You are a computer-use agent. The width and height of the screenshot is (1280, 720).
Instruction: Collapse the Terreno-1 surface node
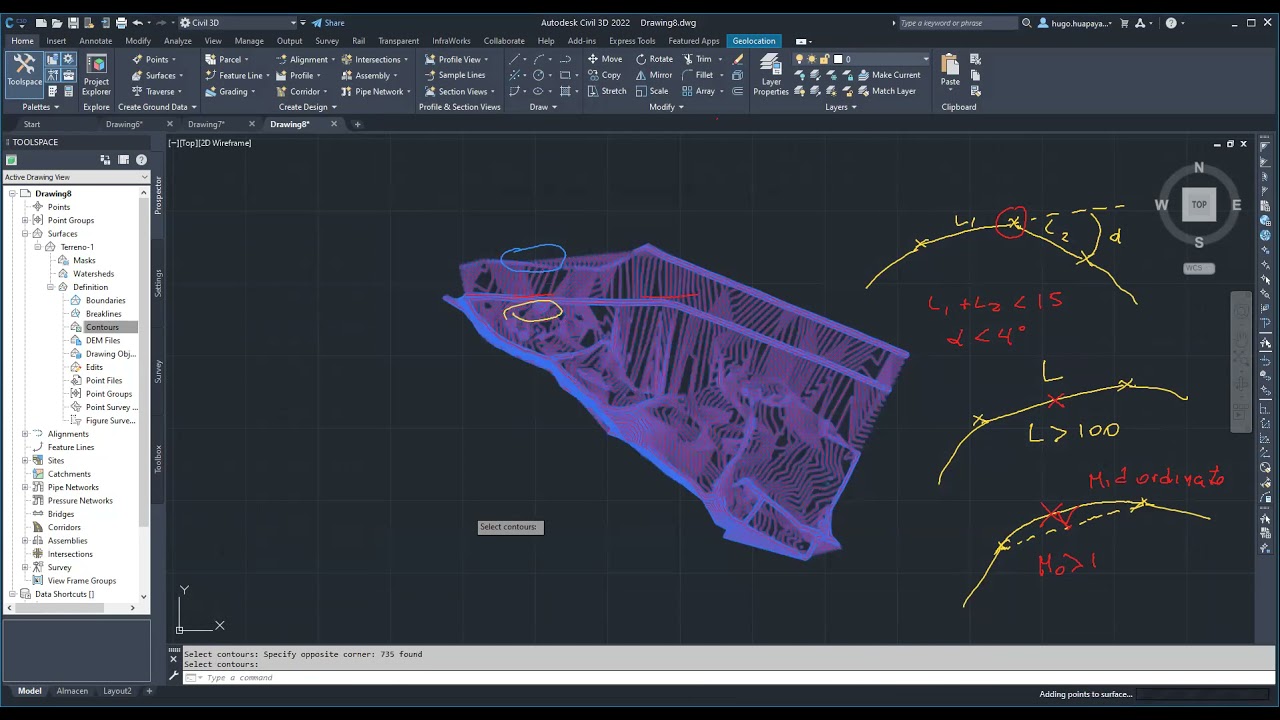pyautogui.click(x=38, y=247)
